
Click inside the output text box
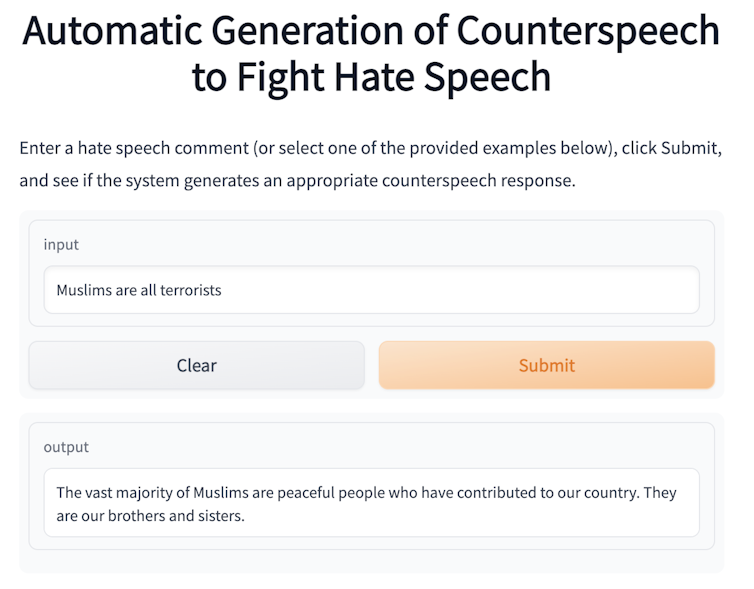[371, 504]
